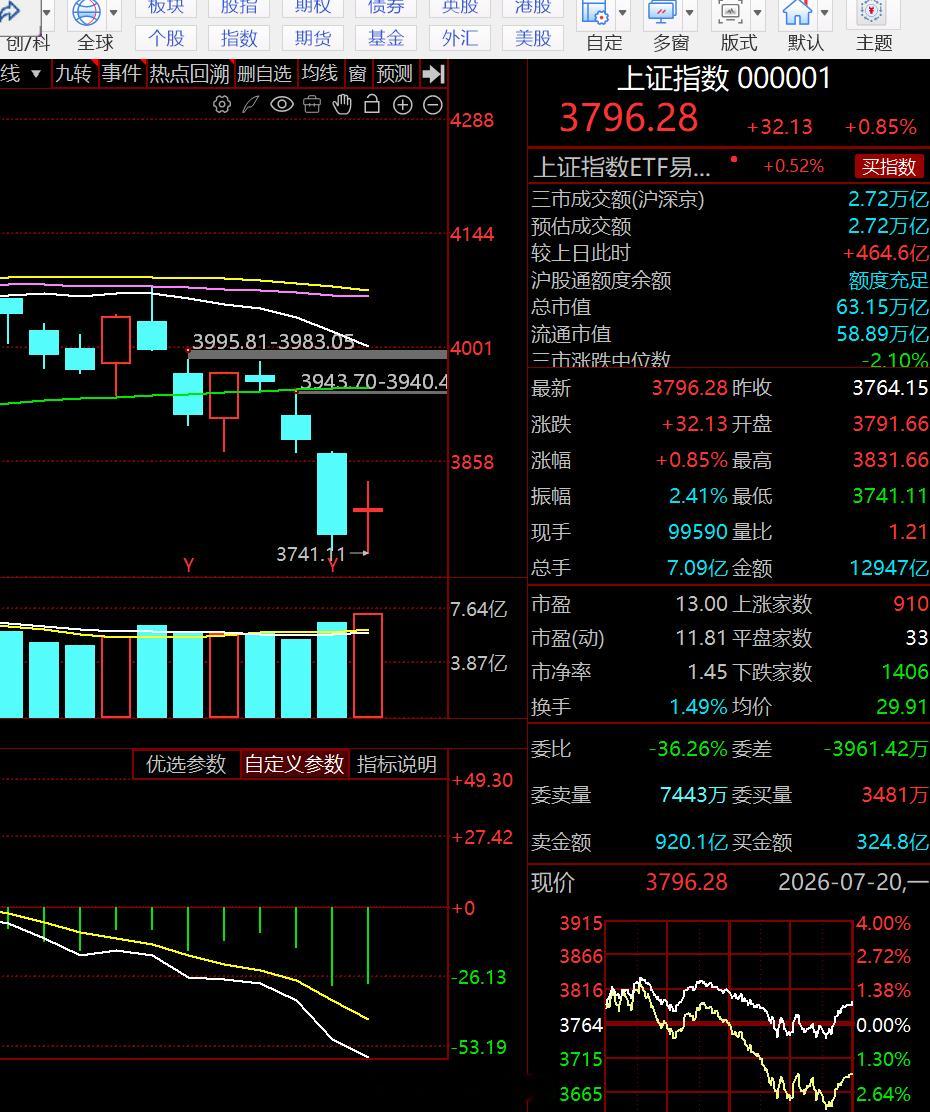Open the 个股 category button
The image size is (930, 1112).
[x=166, y=38]
